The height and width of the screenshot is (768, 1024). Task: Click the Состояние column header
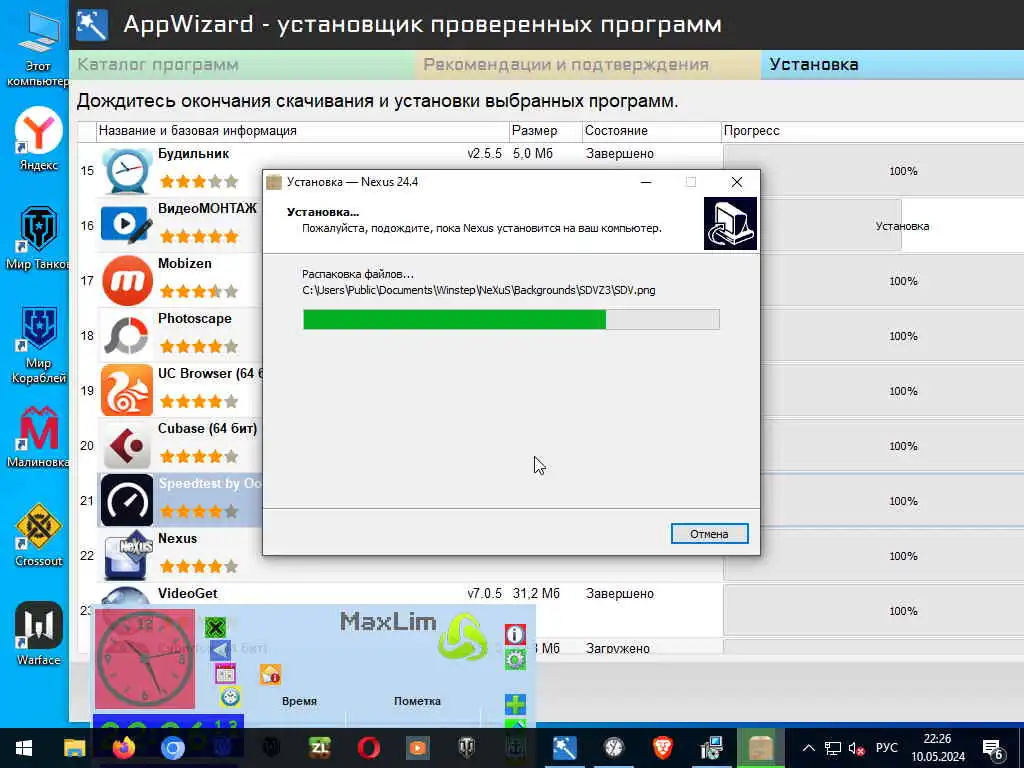(652, 131)
